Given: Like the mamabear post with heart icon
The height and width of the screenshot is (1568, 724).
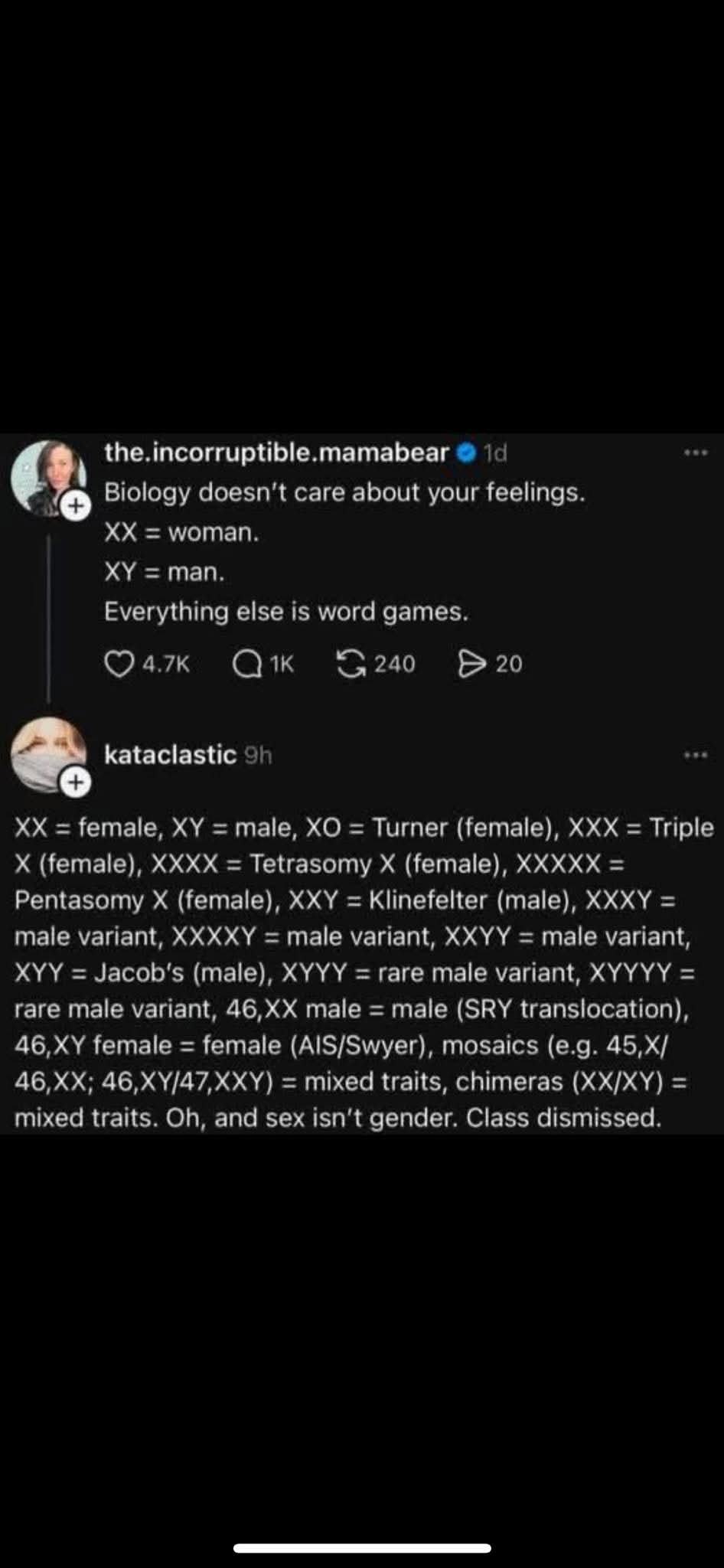Looking at the screenshot, I should 119,664.
